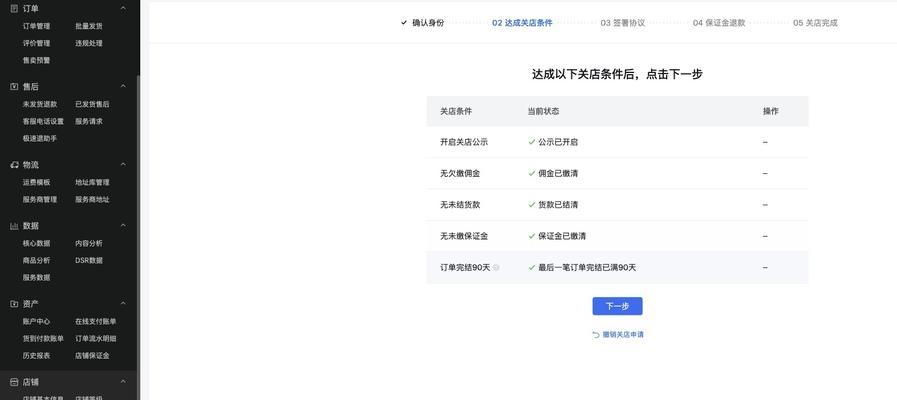Select step 05 关店完成

815,23
